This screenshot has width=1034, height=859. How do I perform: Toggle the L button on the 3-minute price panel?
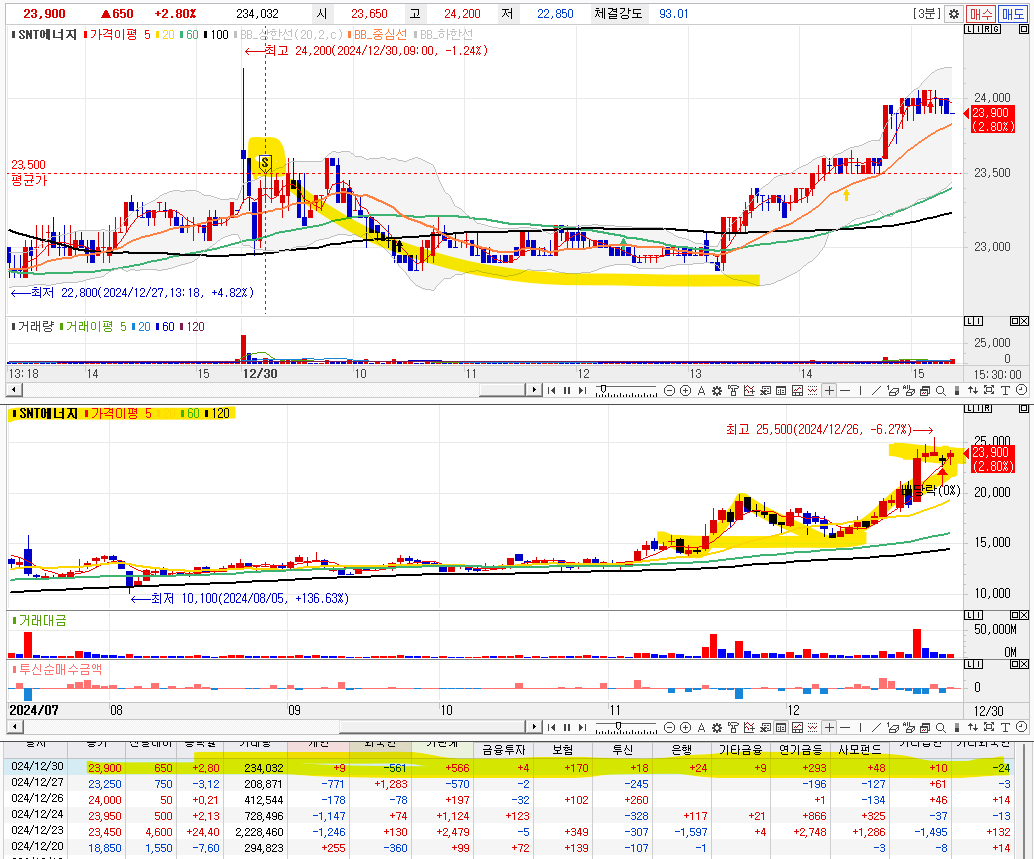click(969, 29)
